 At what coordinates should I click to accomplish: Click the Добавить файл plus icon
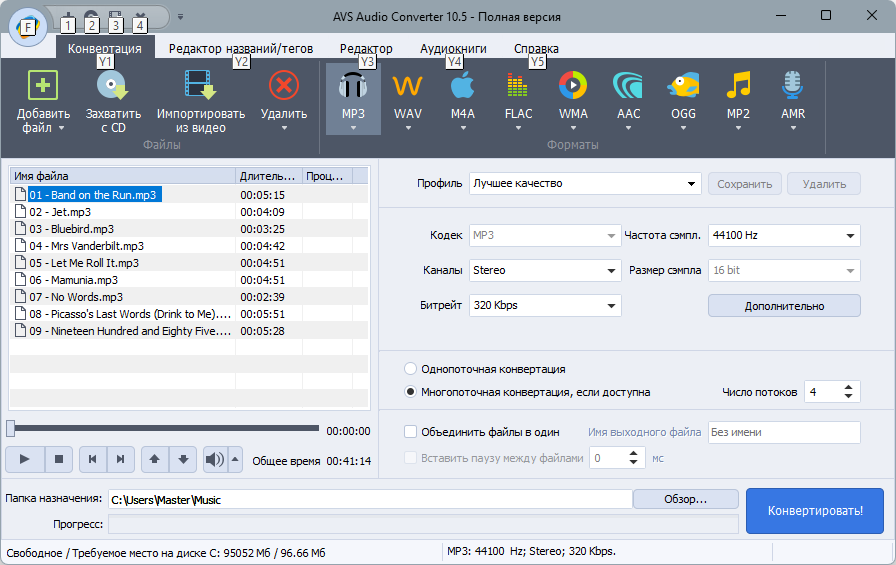click(x=43, y=85)
